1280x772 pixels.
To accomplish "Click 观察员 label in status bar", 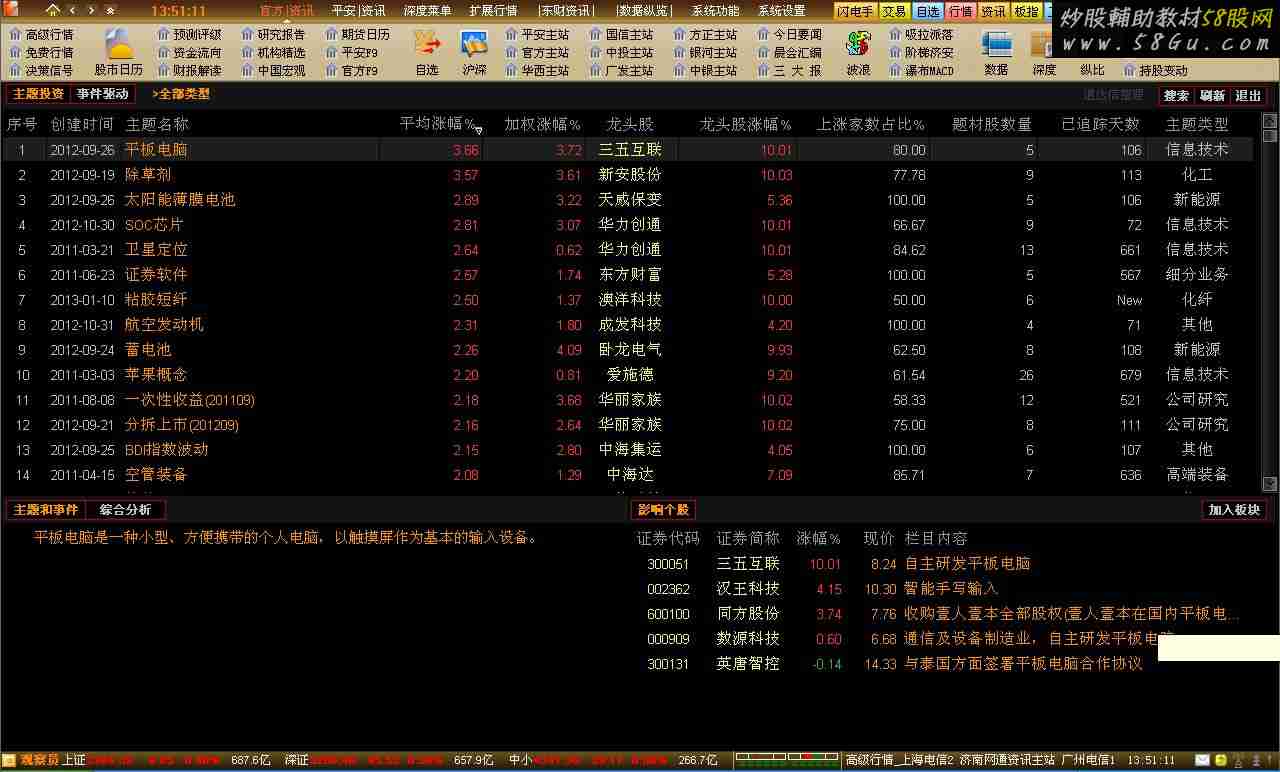I will tap(40, 761).
